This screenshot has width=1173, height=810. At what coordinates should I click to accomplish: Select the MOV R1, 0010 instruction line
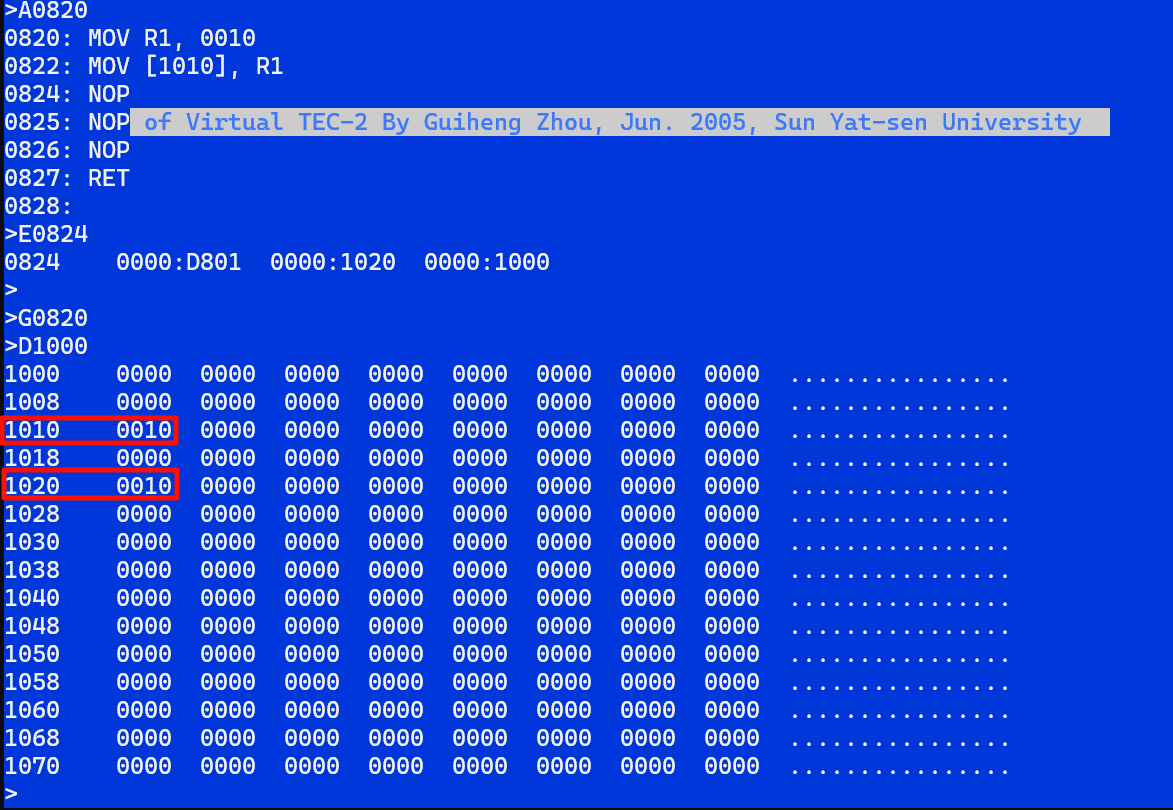coord(130,39)
